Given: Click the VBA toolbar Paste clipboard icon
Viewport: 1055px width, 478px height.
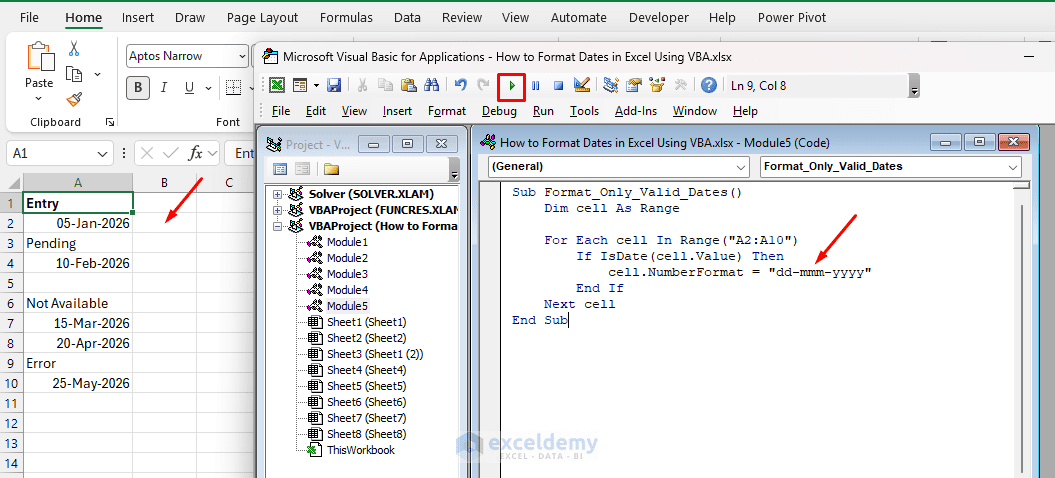Looking at the screenshot, I should [x=408, y=86].
